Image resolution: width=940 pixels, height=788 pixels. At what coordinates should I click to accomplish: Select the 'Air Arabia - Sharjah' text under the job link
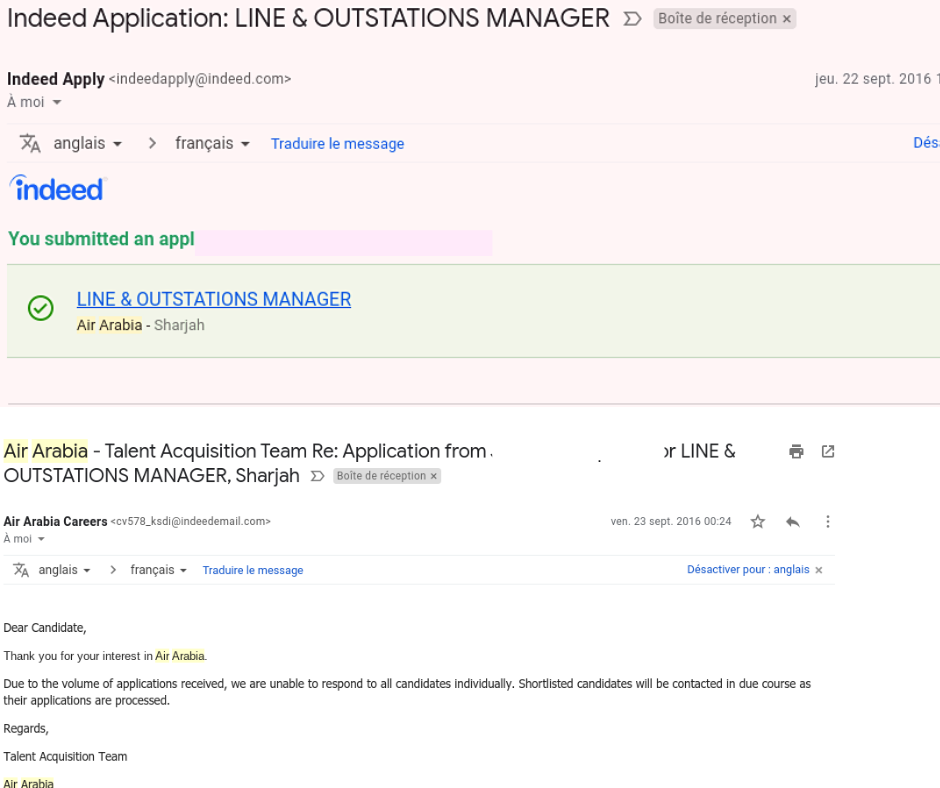click(141, 325)
